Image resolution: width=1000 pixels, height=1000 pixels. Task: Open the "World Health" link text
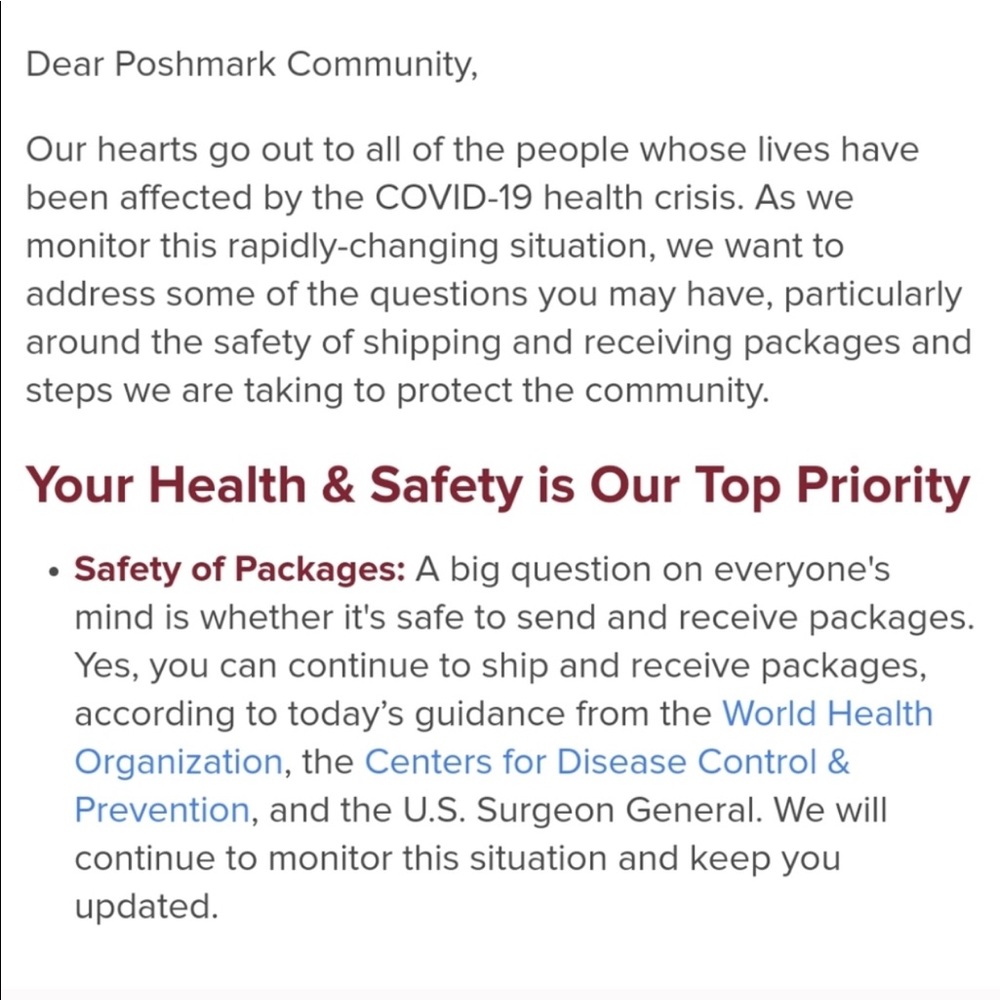click(826, 714)
